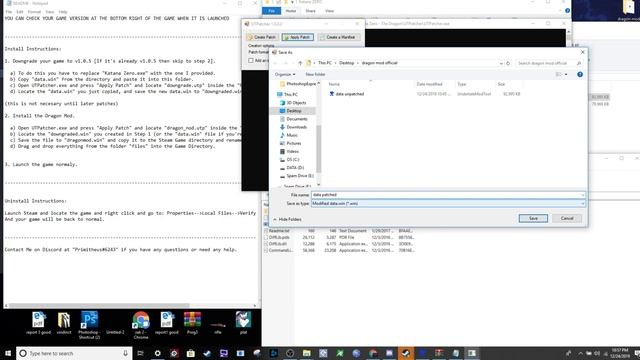Select 'This PC' breadcrumb in address bar
This screenshot has width=640, height=360.
point(325,63)
